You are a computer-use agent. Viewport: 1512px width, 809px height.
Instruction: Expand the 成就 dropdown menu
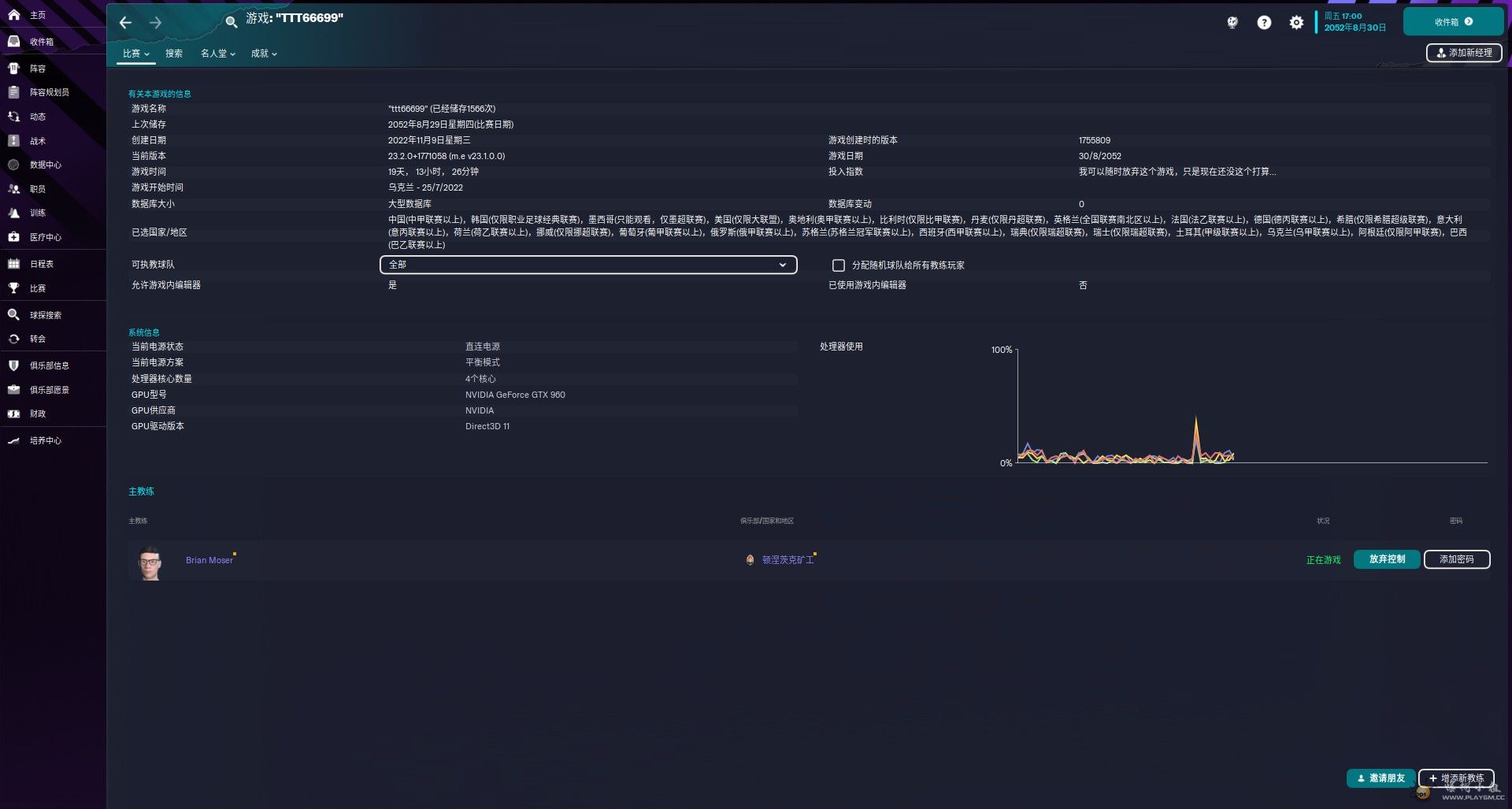[x=264, y=54]
